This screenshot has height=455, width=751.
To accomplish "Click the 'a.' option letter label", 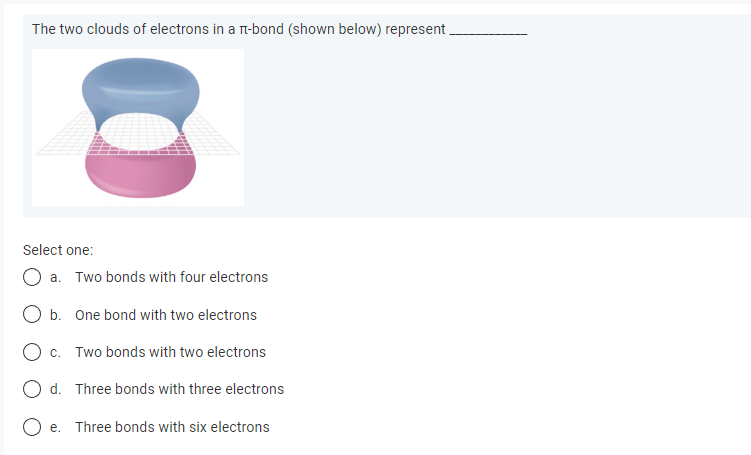I will [56, 277].
